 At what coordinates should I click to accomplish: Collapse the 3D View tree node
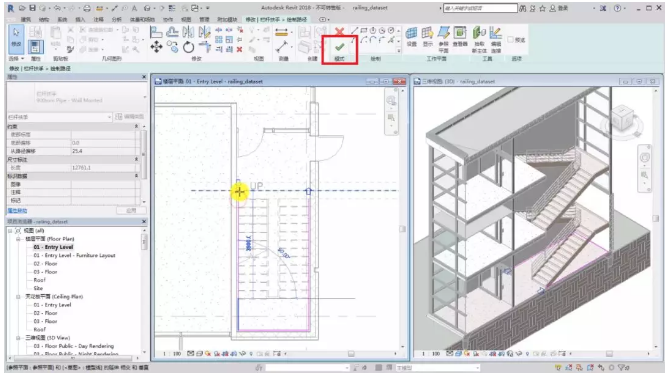(18, 338)
